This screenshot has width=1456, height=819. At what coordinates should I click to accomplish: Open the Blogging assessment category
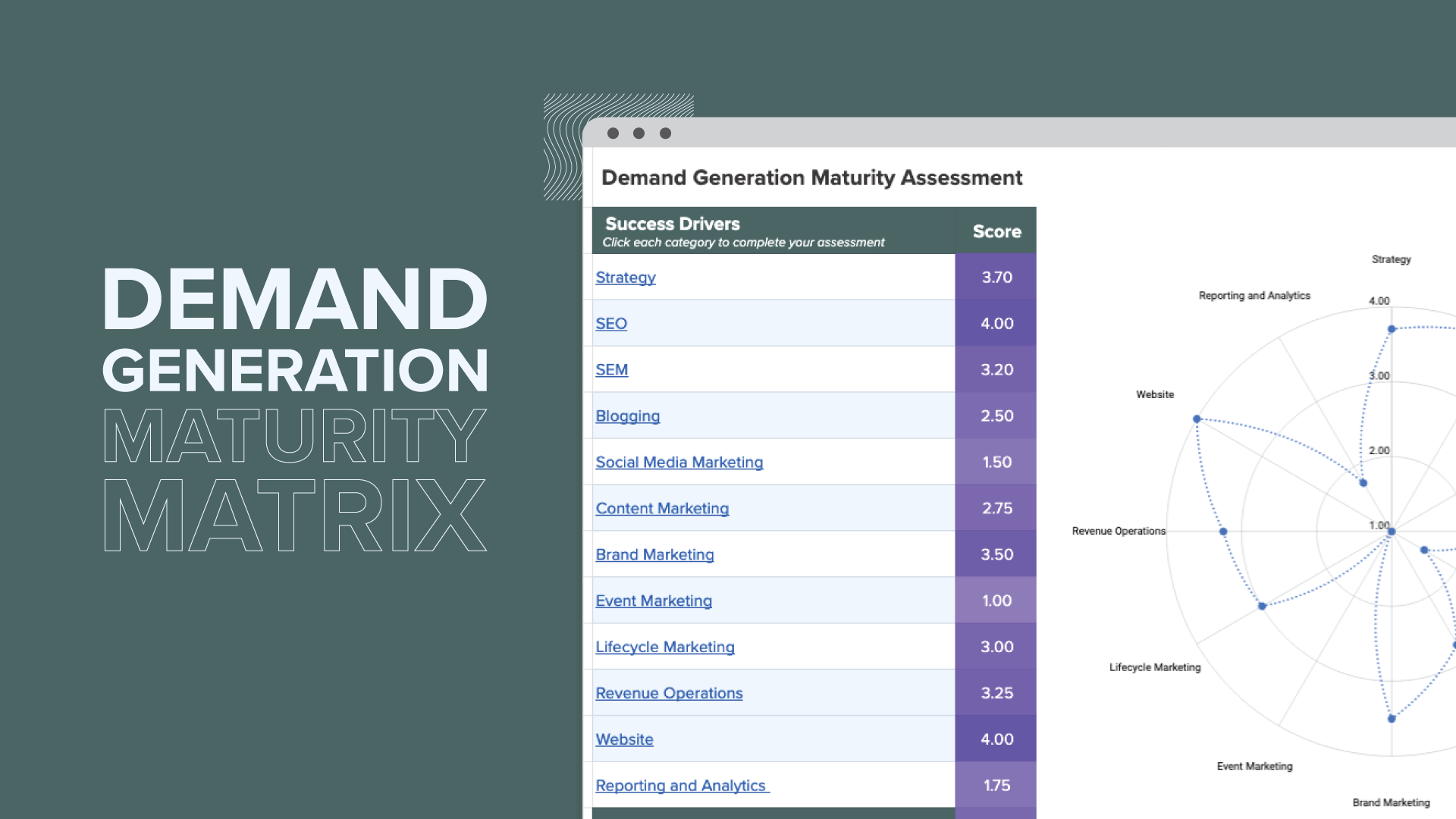pos(627,416)
